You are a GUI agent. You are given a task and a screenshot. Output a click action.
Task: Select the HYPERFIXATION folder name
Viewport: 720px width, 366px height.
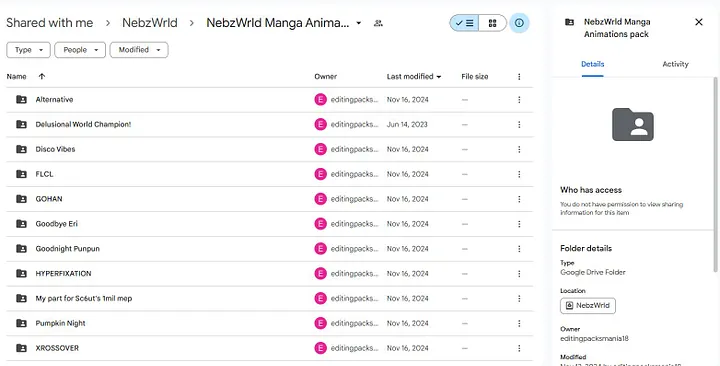pyautogui.click(x=63, y=273)
